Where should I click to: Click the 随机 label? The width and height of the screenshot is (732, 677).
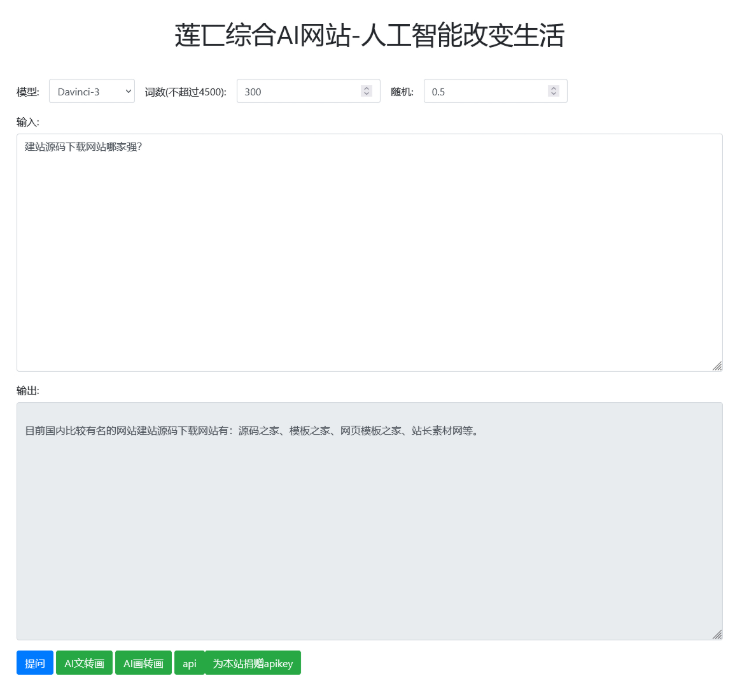(402, 92)
